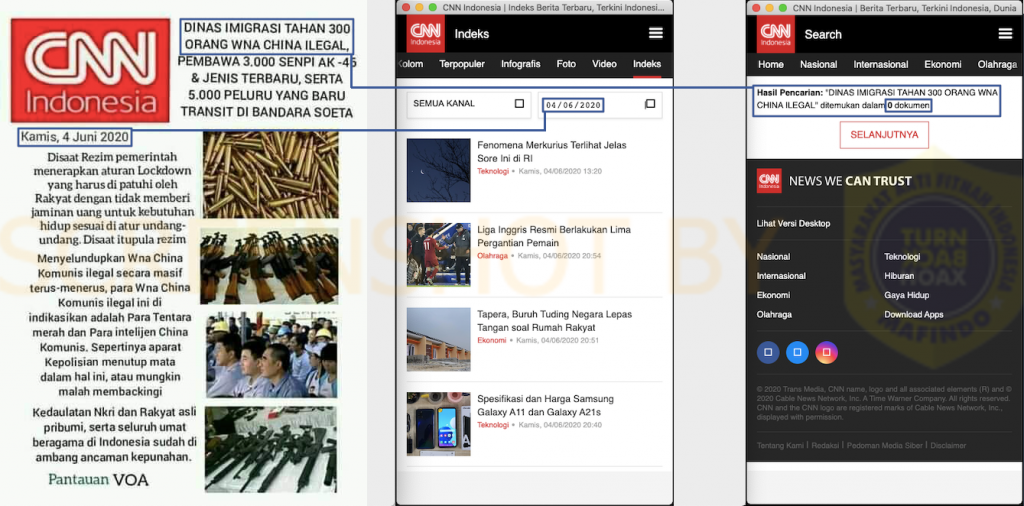
Task: Click the housing rooftops thumbnail
Action: [438, 340]
